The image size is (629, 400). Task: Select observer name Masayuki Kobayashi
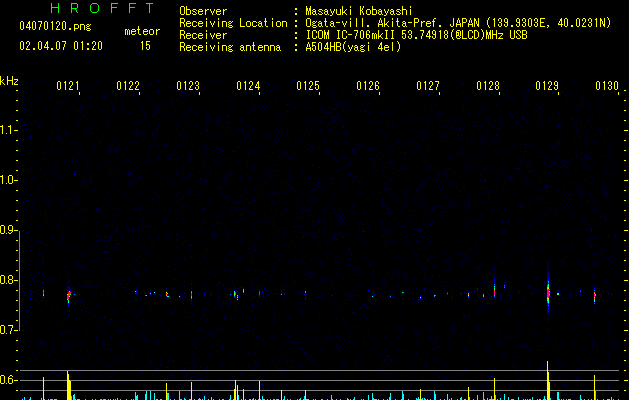[359, 11]
